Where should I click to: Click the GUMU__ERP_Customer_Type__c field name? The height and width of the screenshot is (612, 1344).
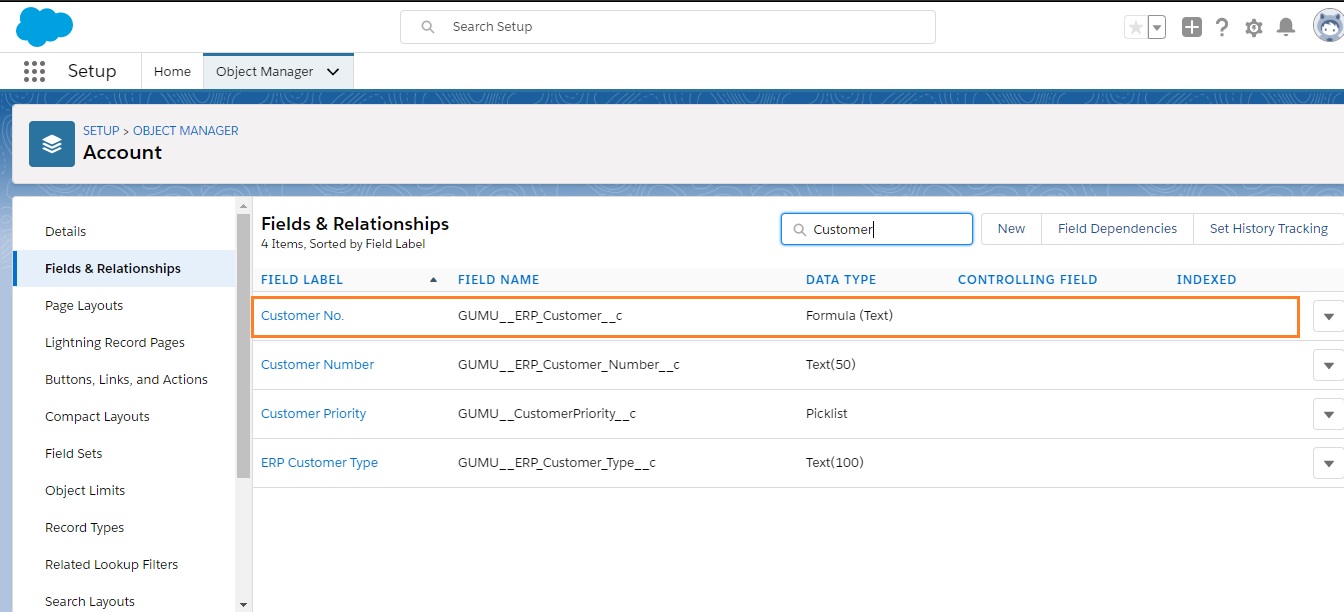point(557,462)
